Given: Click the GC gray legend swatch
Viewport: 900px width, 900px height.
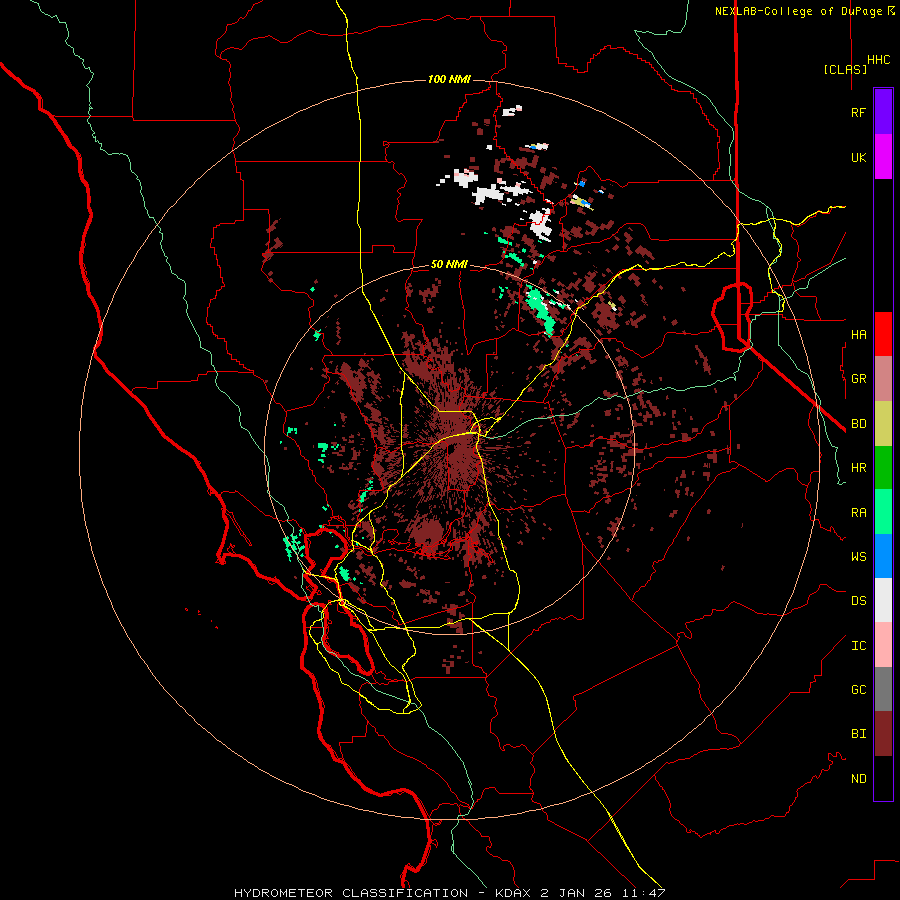Looking at the screenshot, I should click(x=883, y=689).
